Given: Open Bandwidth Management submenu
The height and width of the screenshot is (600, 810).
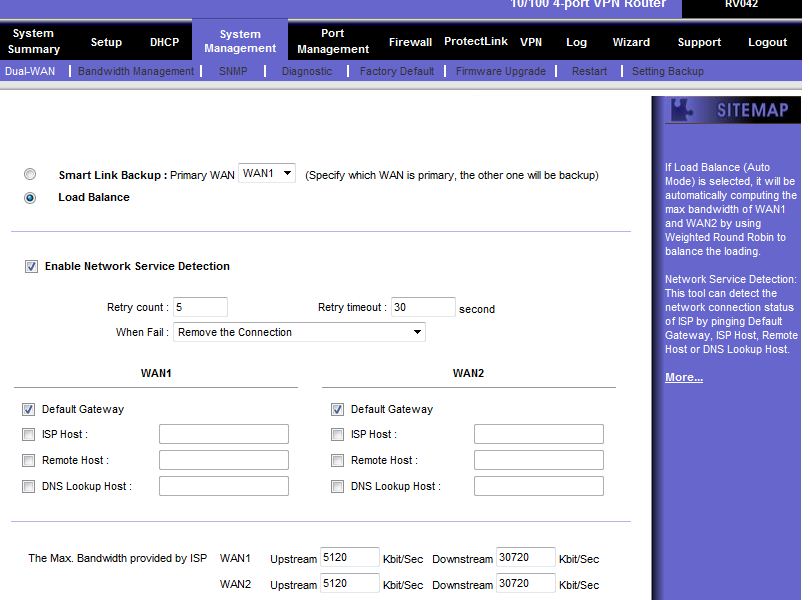Looking at the screenshot, I should pos(136,71).
